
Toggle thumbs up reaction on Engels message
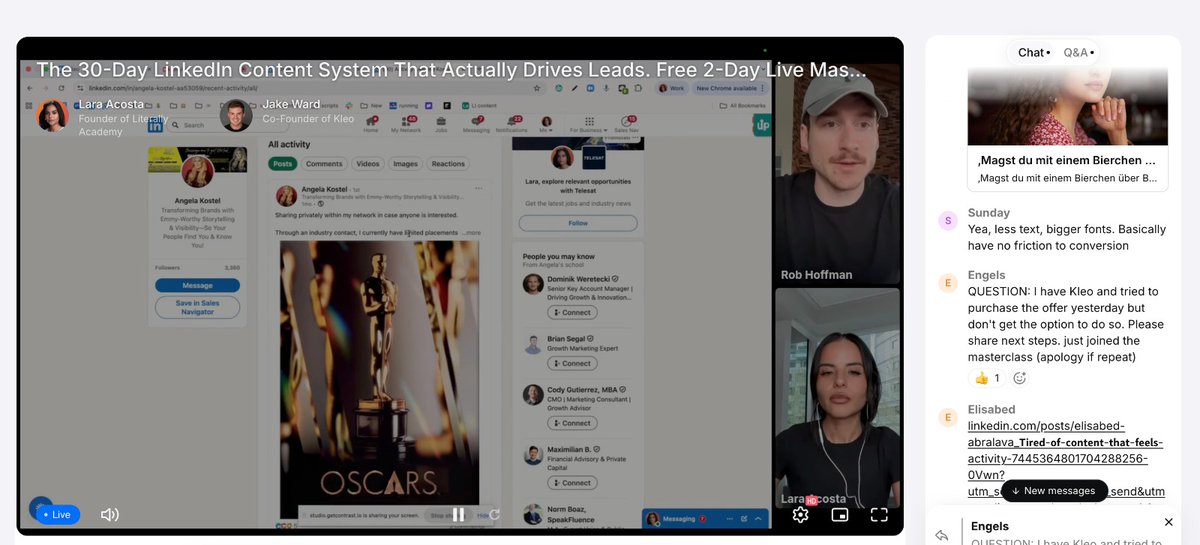coord(987,378)
